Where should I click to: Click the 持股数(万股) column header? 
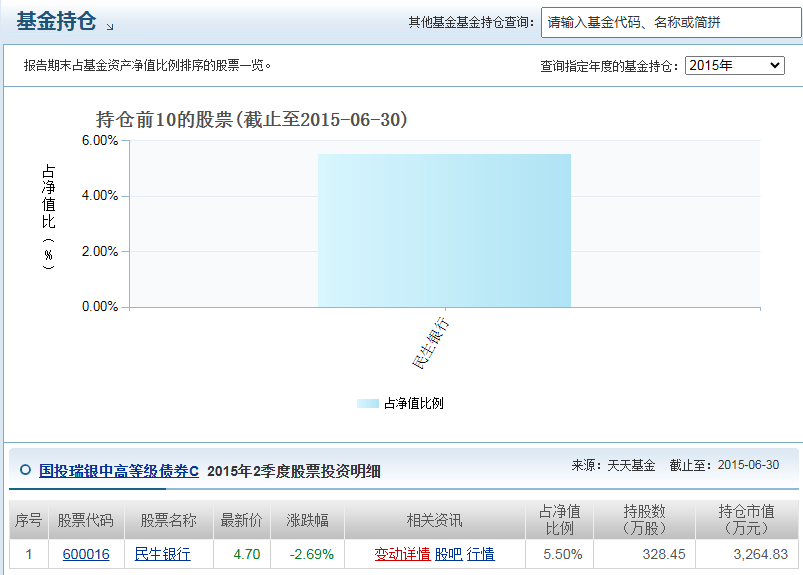pos(644,520)
